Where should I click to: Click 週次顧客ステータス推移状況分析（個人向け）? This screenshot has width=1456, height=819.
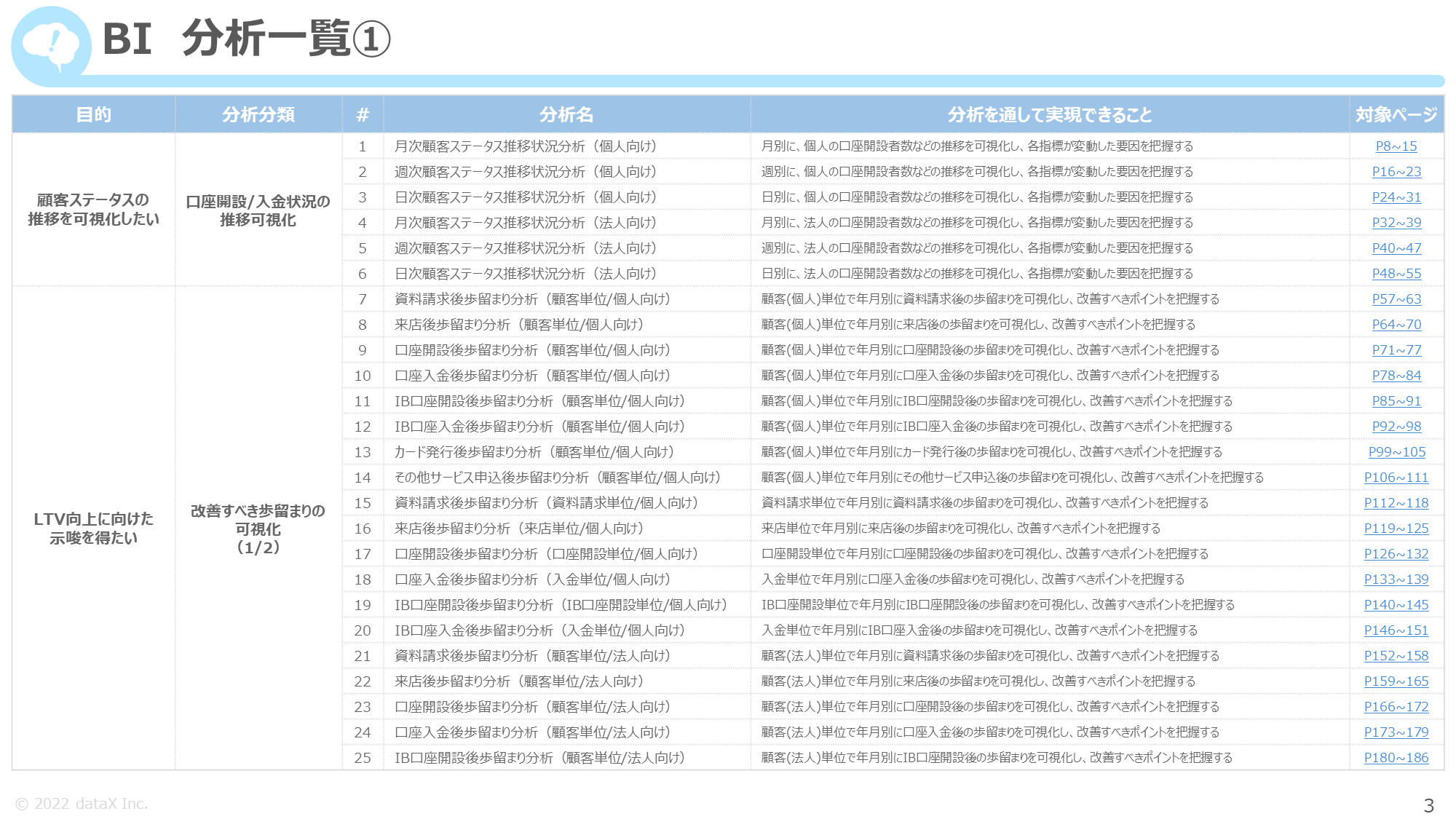(526, 172)
